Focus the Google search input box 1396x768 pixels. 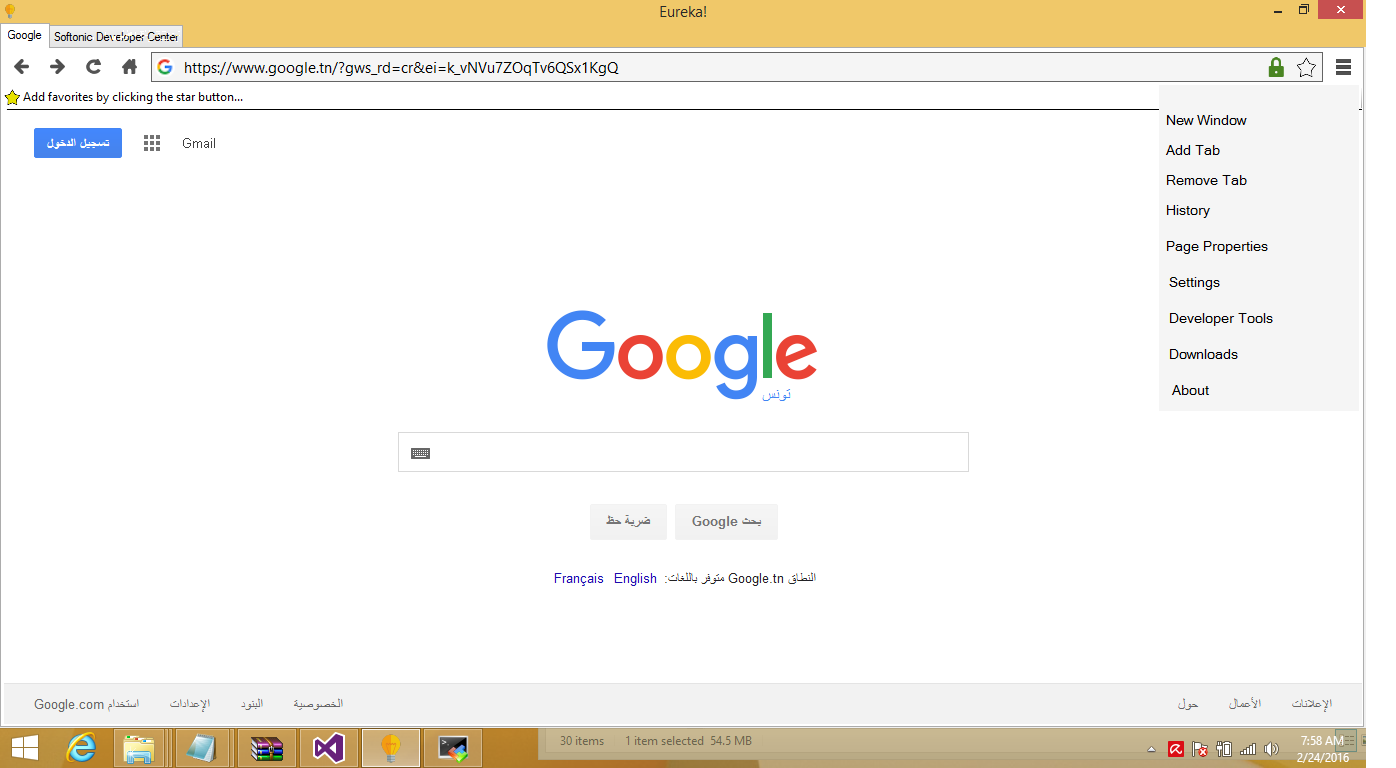(x=683, y=452)
